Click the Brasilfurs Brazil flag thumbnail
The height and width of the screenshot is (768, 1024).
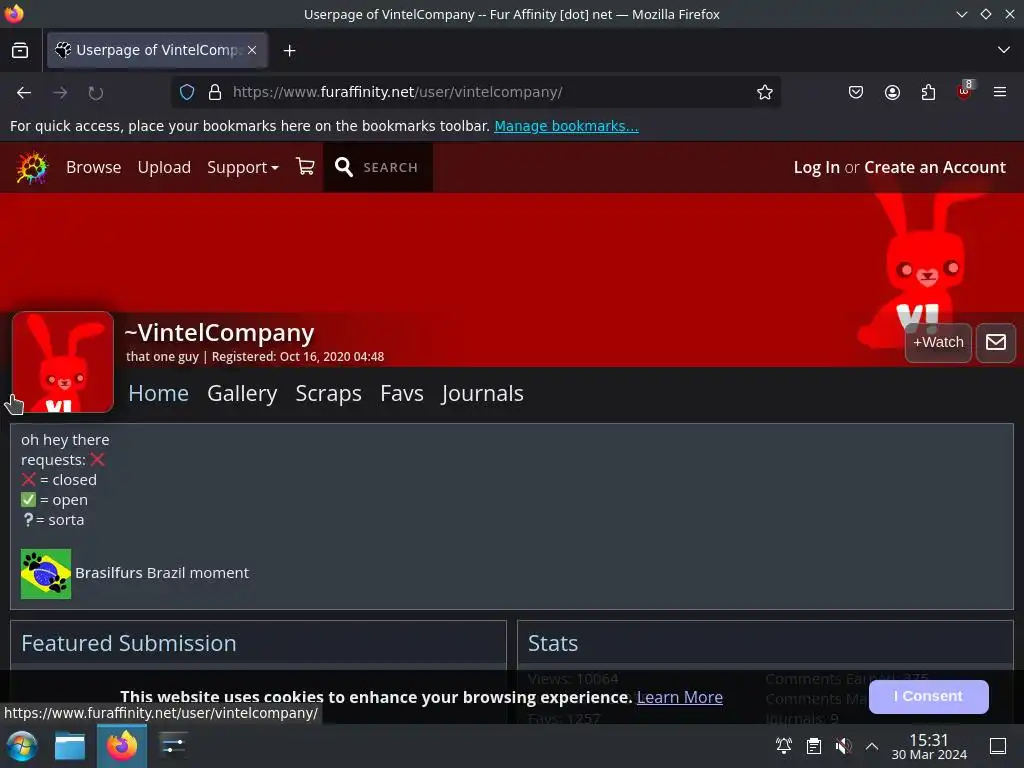pyautogui.click(x=46, y=573)
